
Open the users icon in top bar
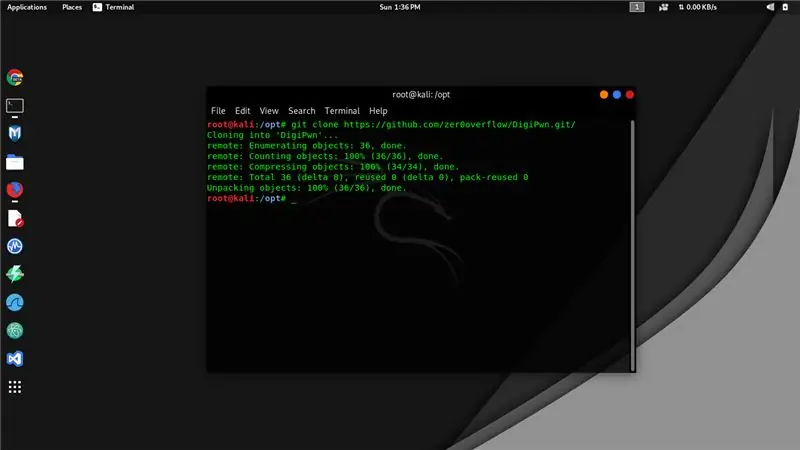point(663,7)
